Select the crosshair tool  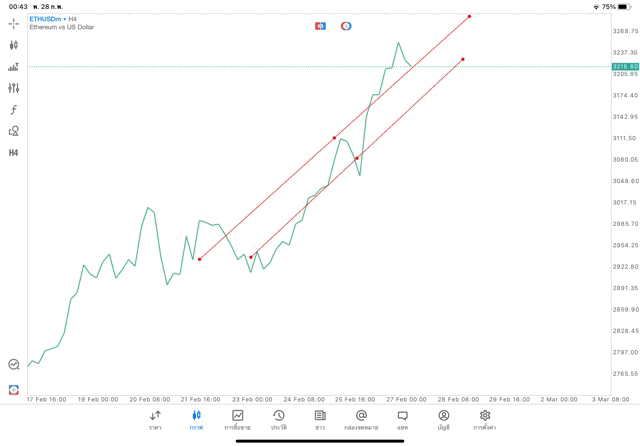[14, 23]
